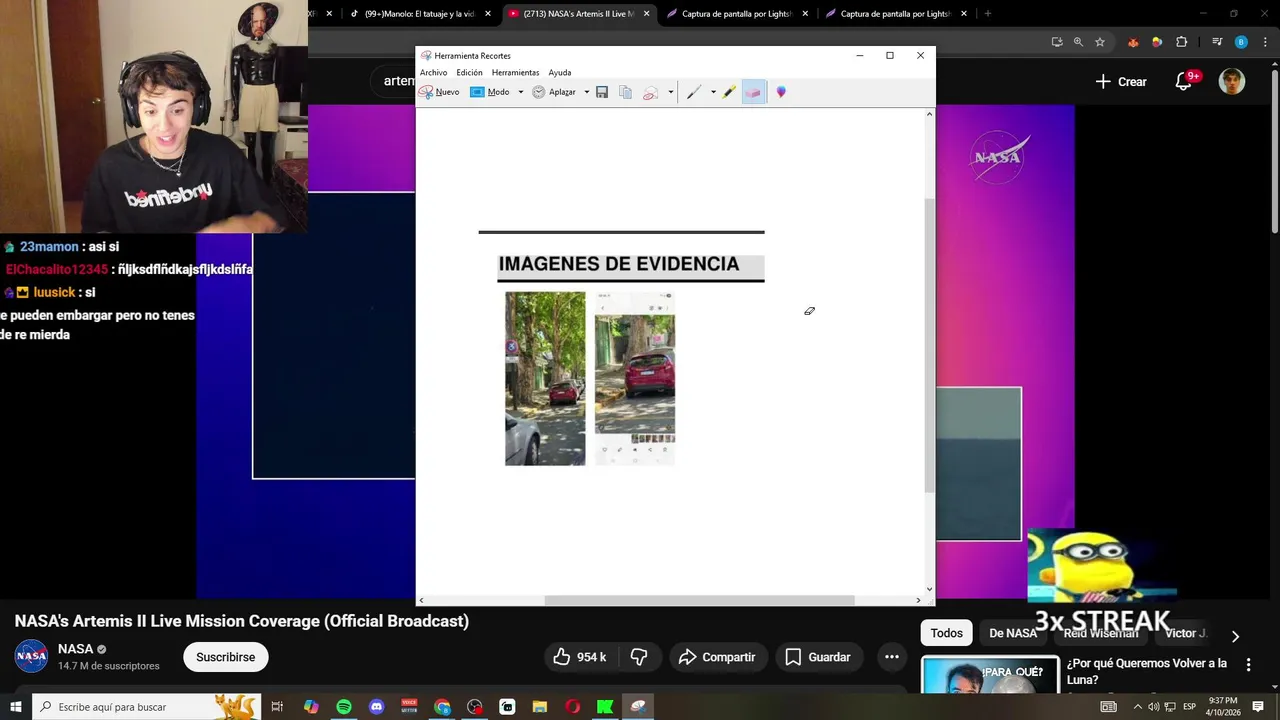
Task: Click the Snipping Tool horizontal scrollbar
Action: 699,600
